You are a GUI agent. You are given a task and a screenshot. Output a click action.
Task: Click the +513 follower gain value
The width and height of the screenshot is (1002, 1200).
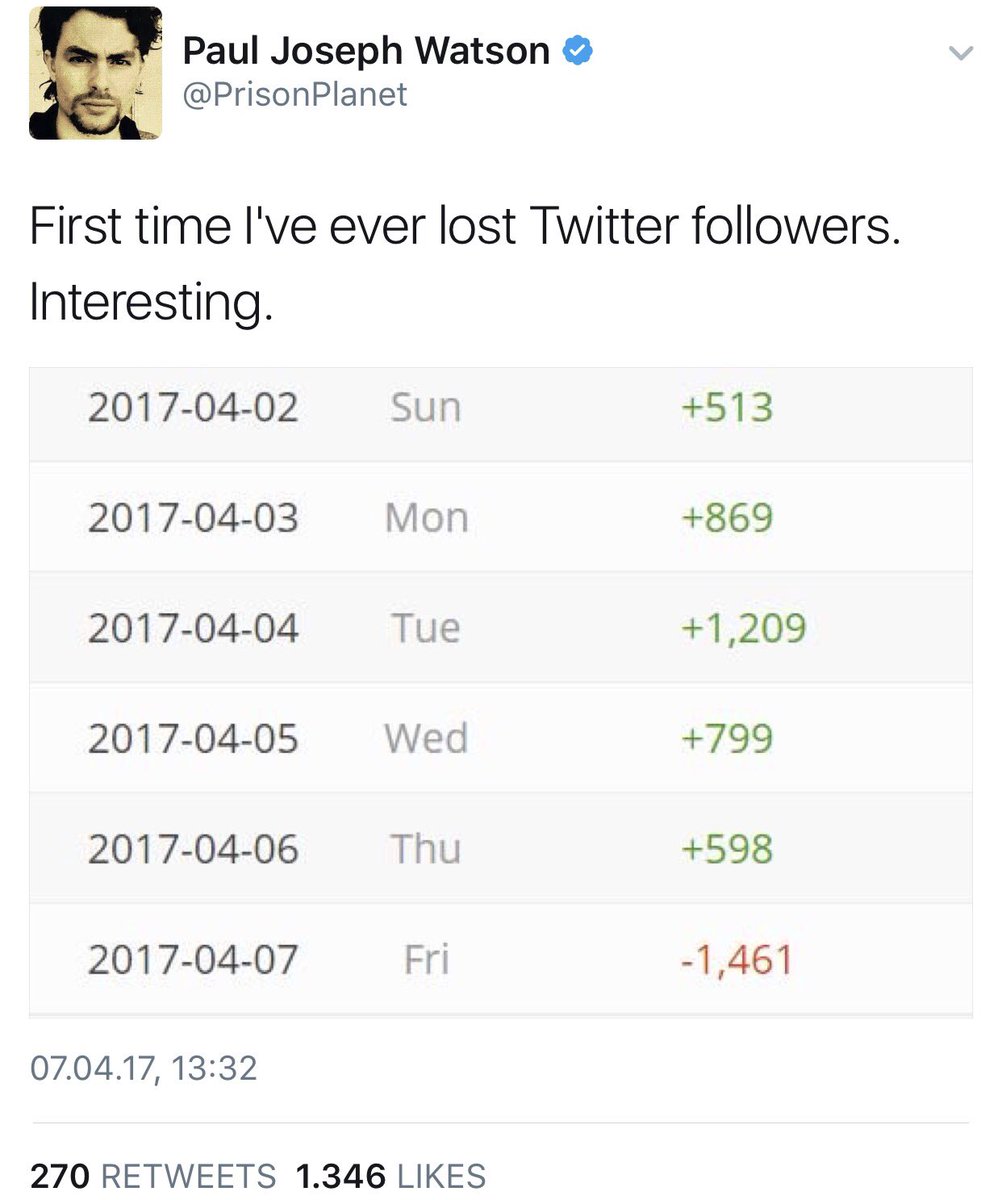pyautogui.click(x=727, y=408)
